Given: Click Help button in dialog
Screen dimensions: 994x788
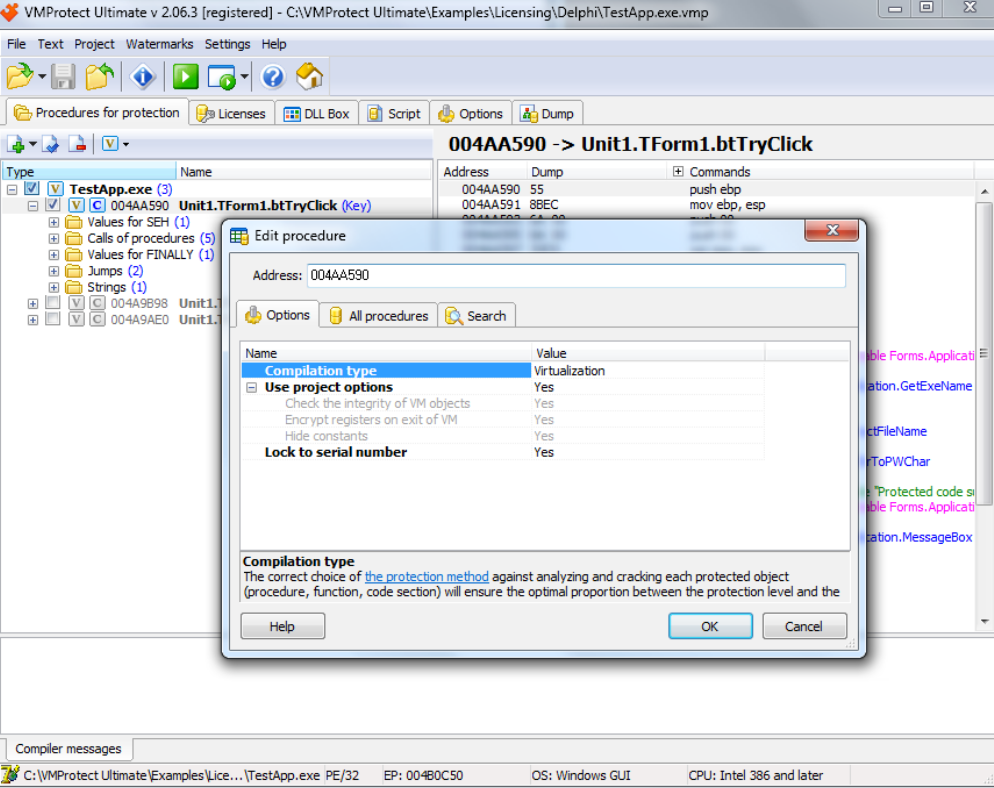Looking at the screenshot, I should (282, 626).
